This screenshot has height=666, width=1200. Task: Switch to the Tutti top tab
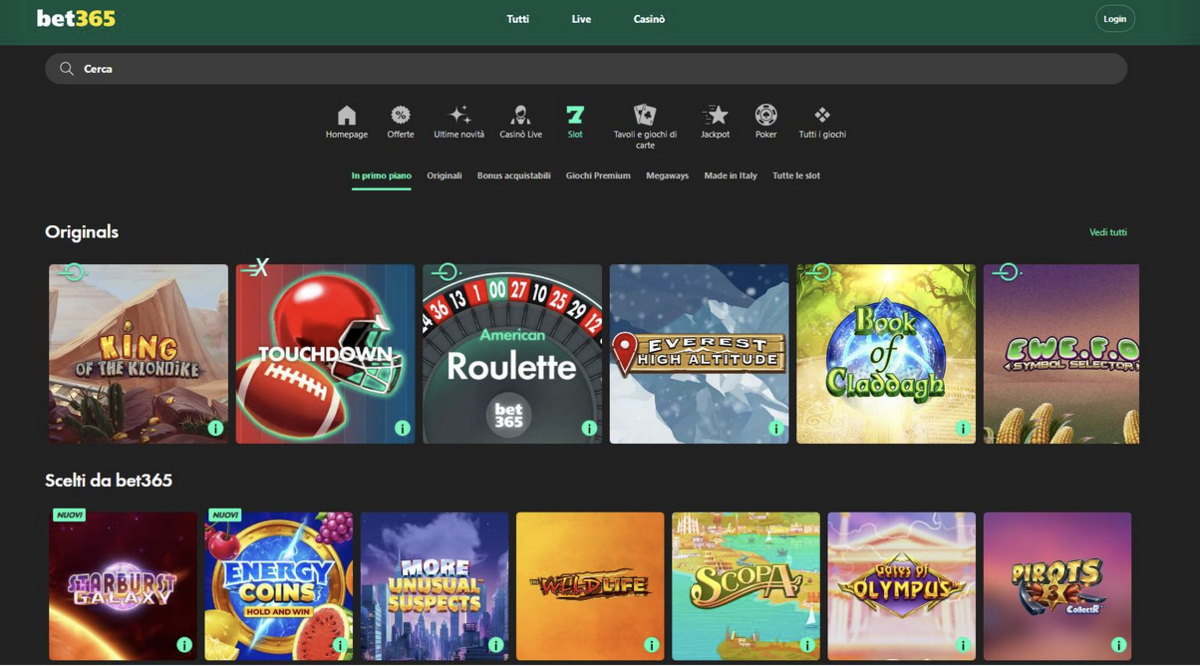(x=518, y=19)
